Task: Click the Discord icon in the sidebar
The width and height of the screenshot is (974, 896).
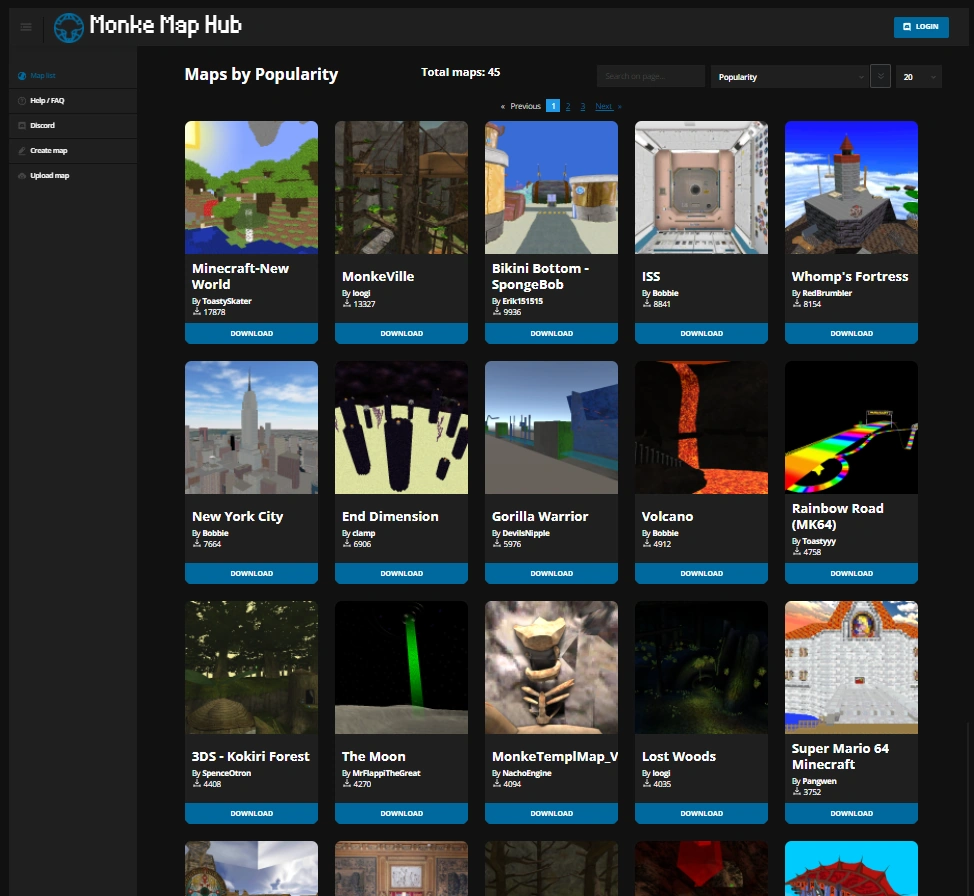Action: (x=21, y=125)
